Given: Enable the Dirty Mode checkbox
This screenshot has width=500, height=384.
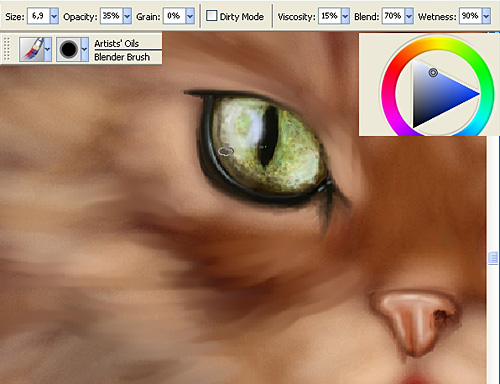Looking at the screenshot, I should [211, 16].
